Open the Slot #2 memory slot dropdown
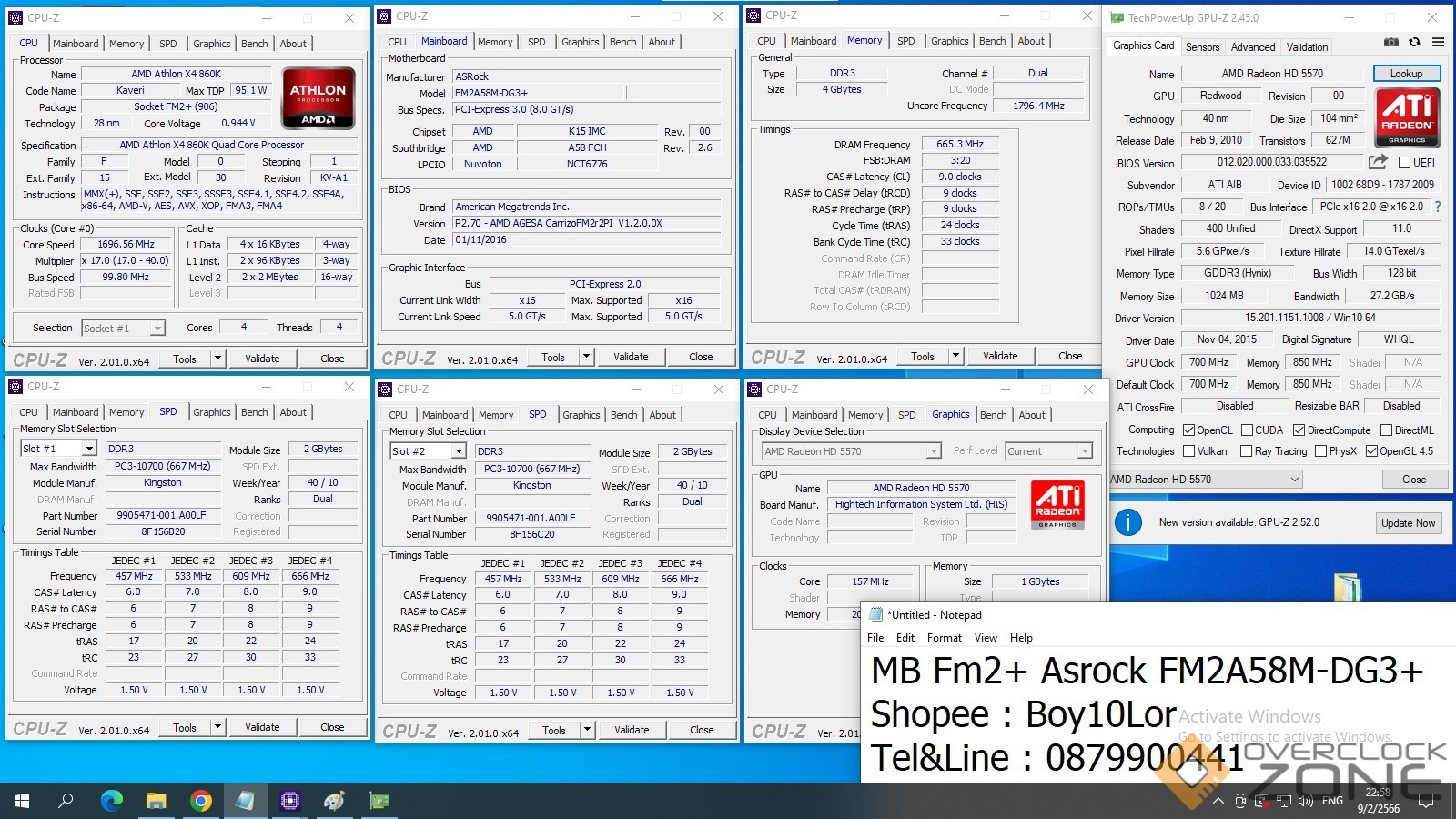Screen dimensions: 1456x819 click(459, 451)
